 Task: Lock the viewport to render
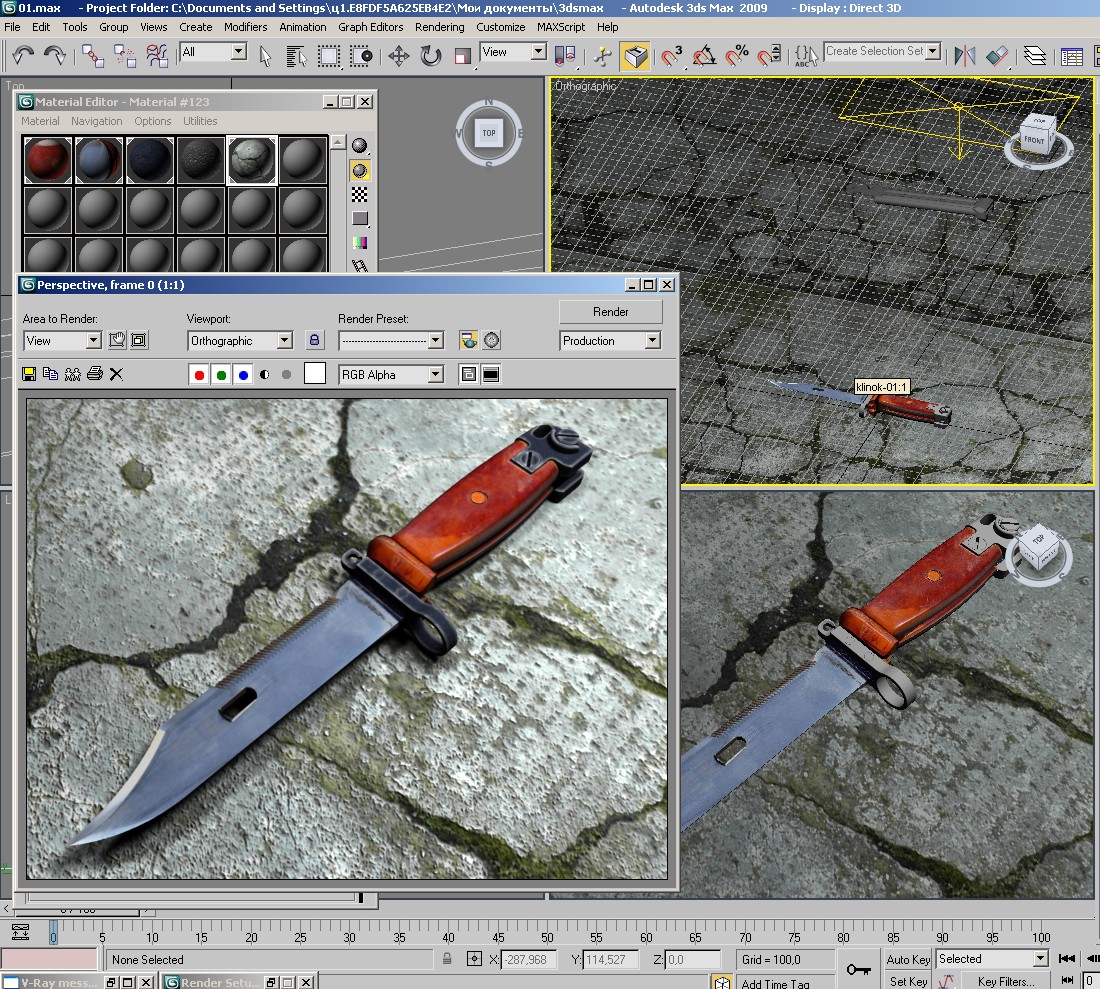(314, 341)
